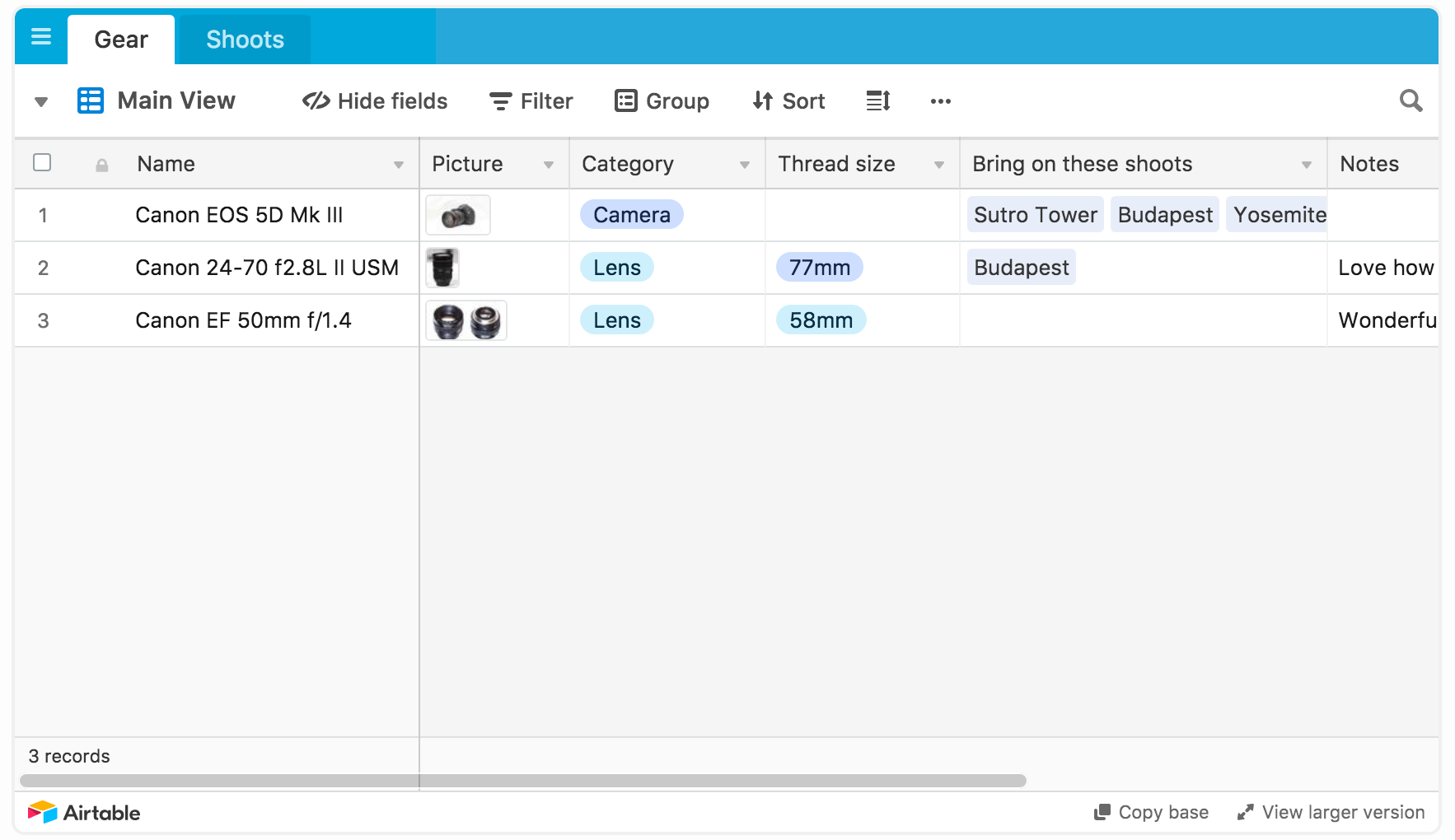The height and width of the screenshot is (840, 1455).
Task: Click the Lens tag in row 3
Action: [617, 320]
